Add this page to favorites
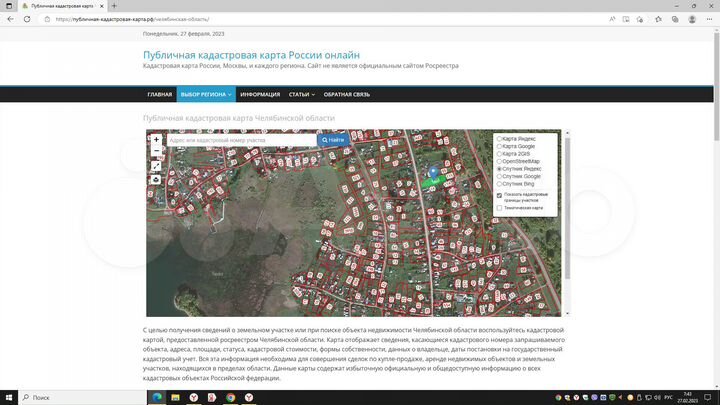The image size is (720, 405). click(640, 19)
